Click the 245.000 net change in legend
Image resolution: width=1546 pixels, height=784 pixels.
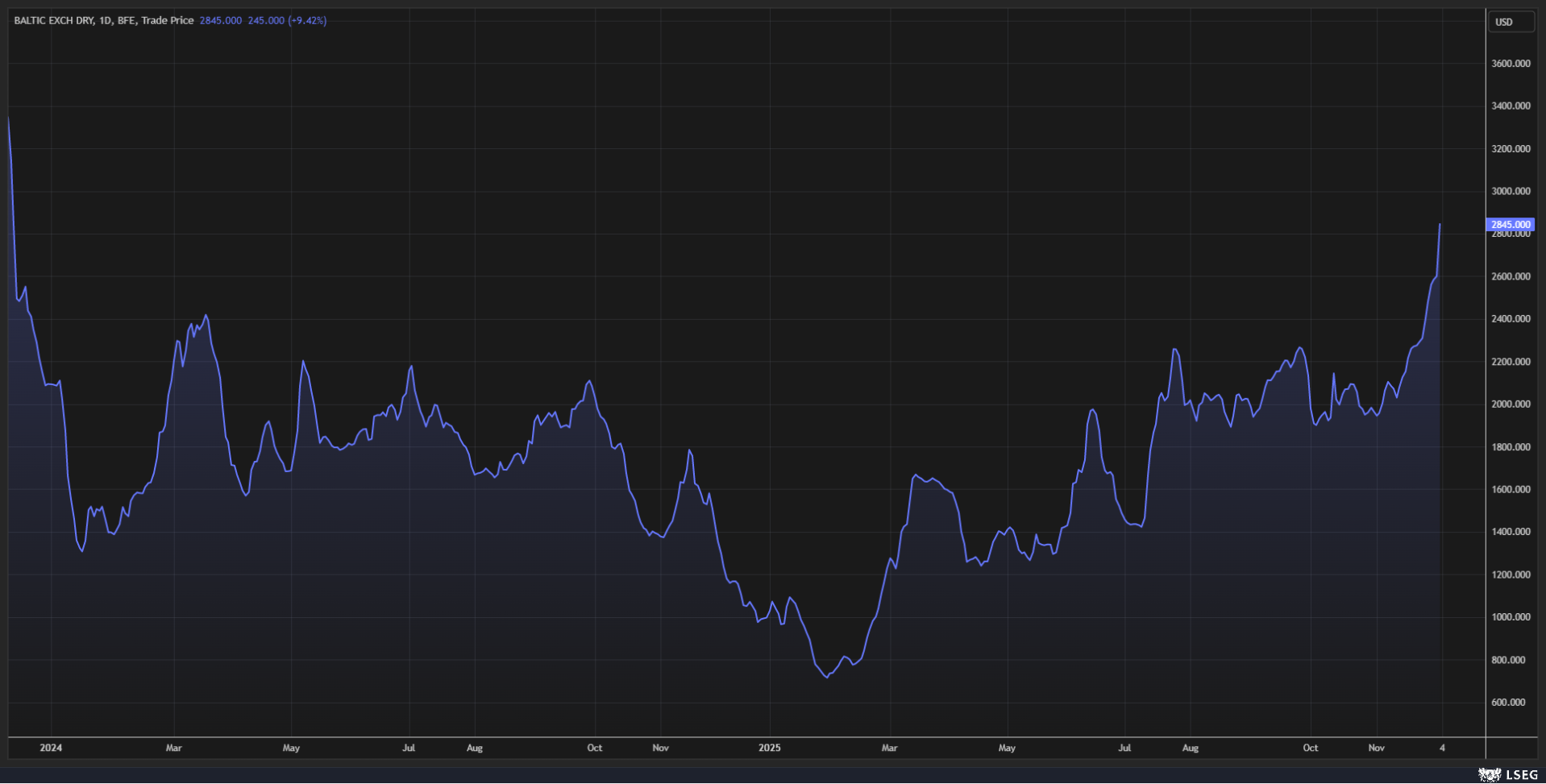pos(266,20)
